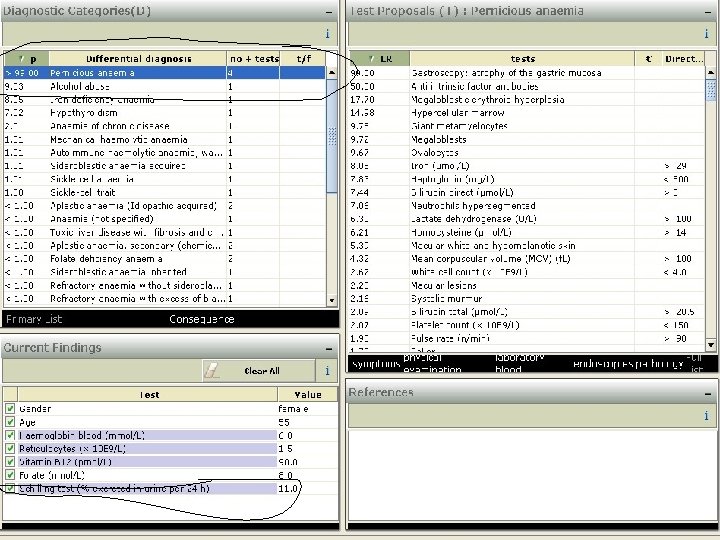Click the Test column header in findings
The width and height of the screenshot is (720, 540).
[x=148, y=394]
